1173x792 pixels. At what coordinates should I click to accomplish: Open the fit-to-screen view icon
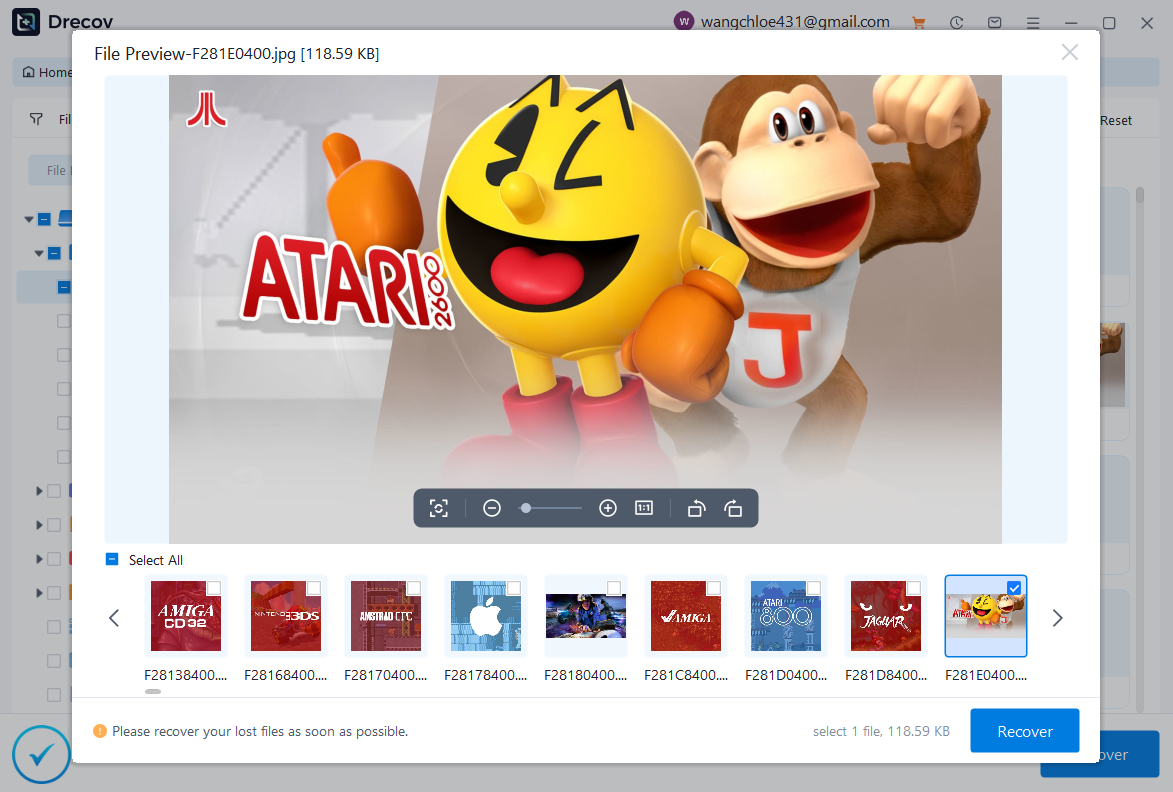pos(439,508)
